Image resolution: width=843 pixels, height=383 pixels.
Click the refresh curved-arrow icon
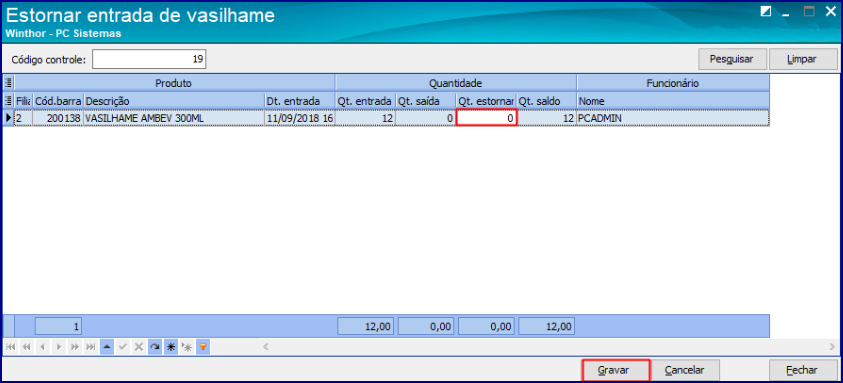pyautogui.click(x=155, y=347)
